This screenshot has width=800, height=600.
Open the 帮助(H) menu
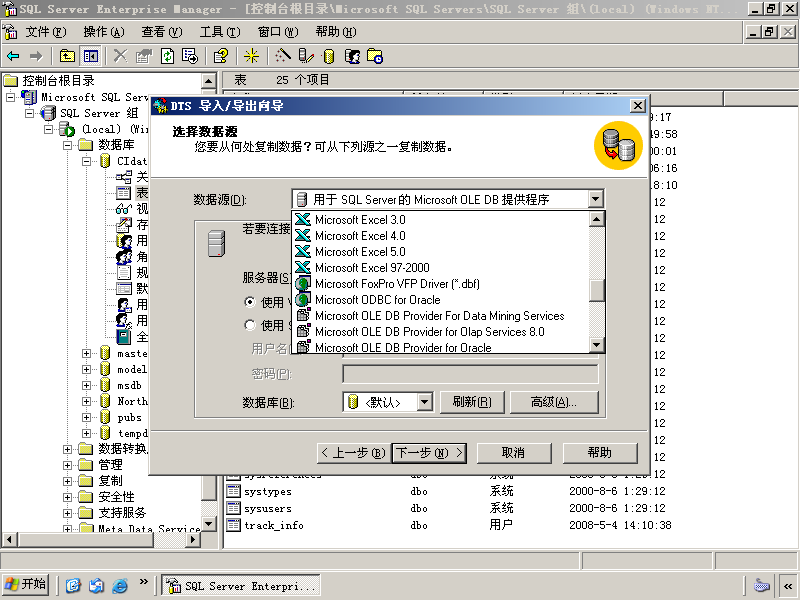click(335, 32)
